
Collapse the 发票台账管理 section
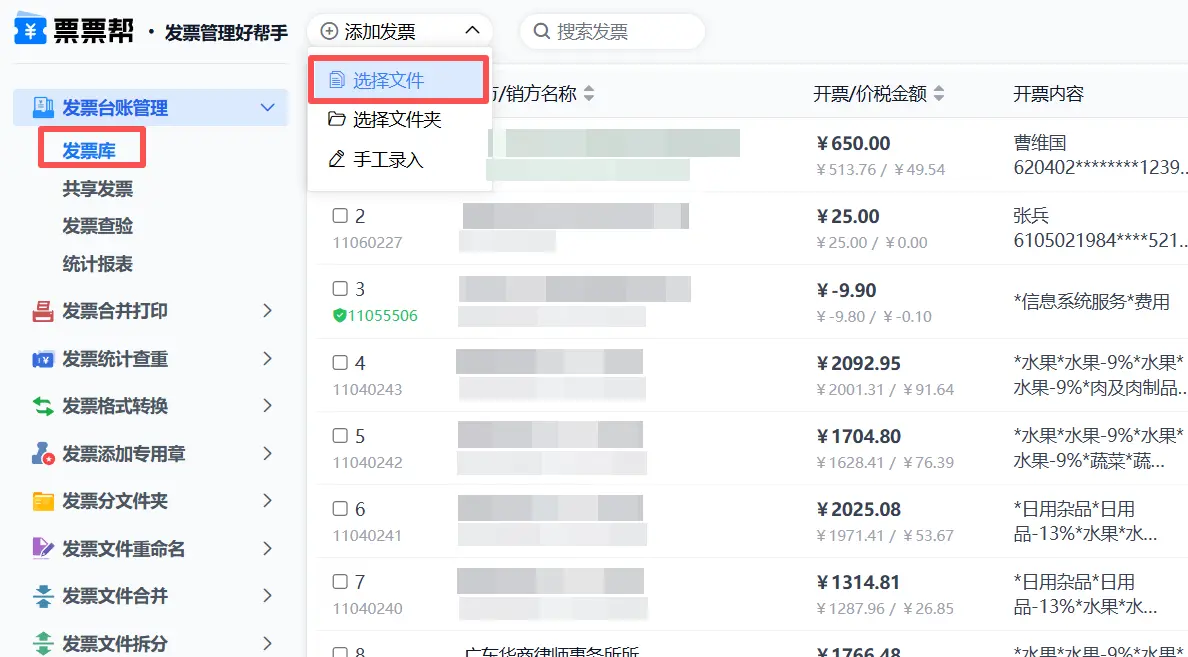pos(267,108)
